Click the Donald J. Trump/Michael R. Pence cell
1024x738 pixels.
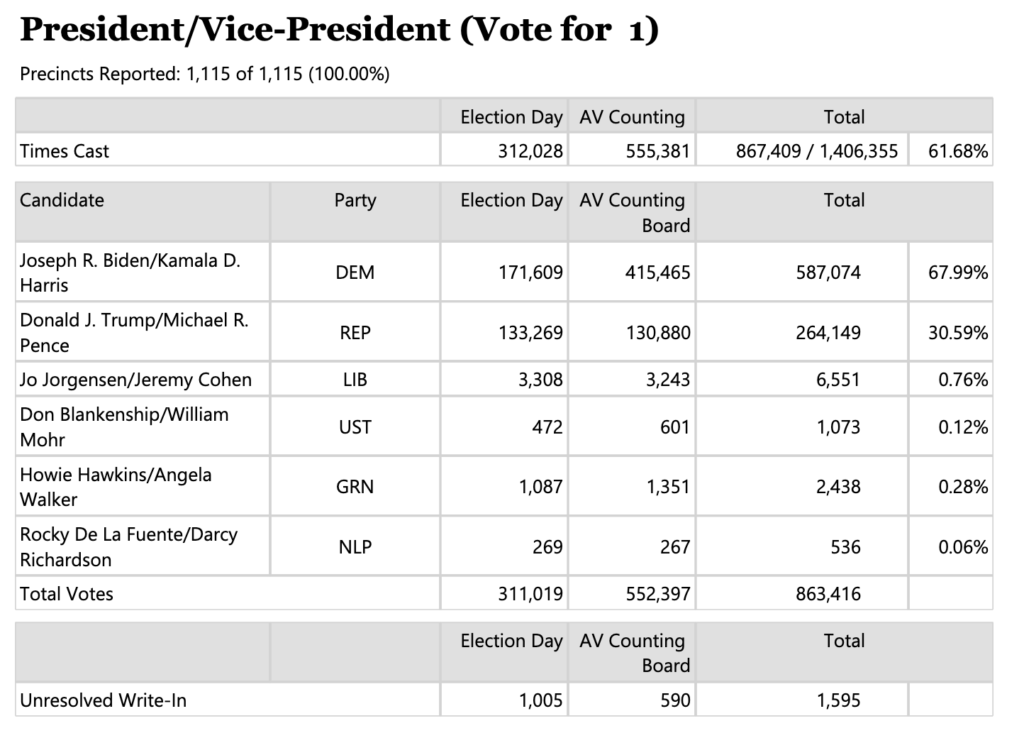point(134,332)
